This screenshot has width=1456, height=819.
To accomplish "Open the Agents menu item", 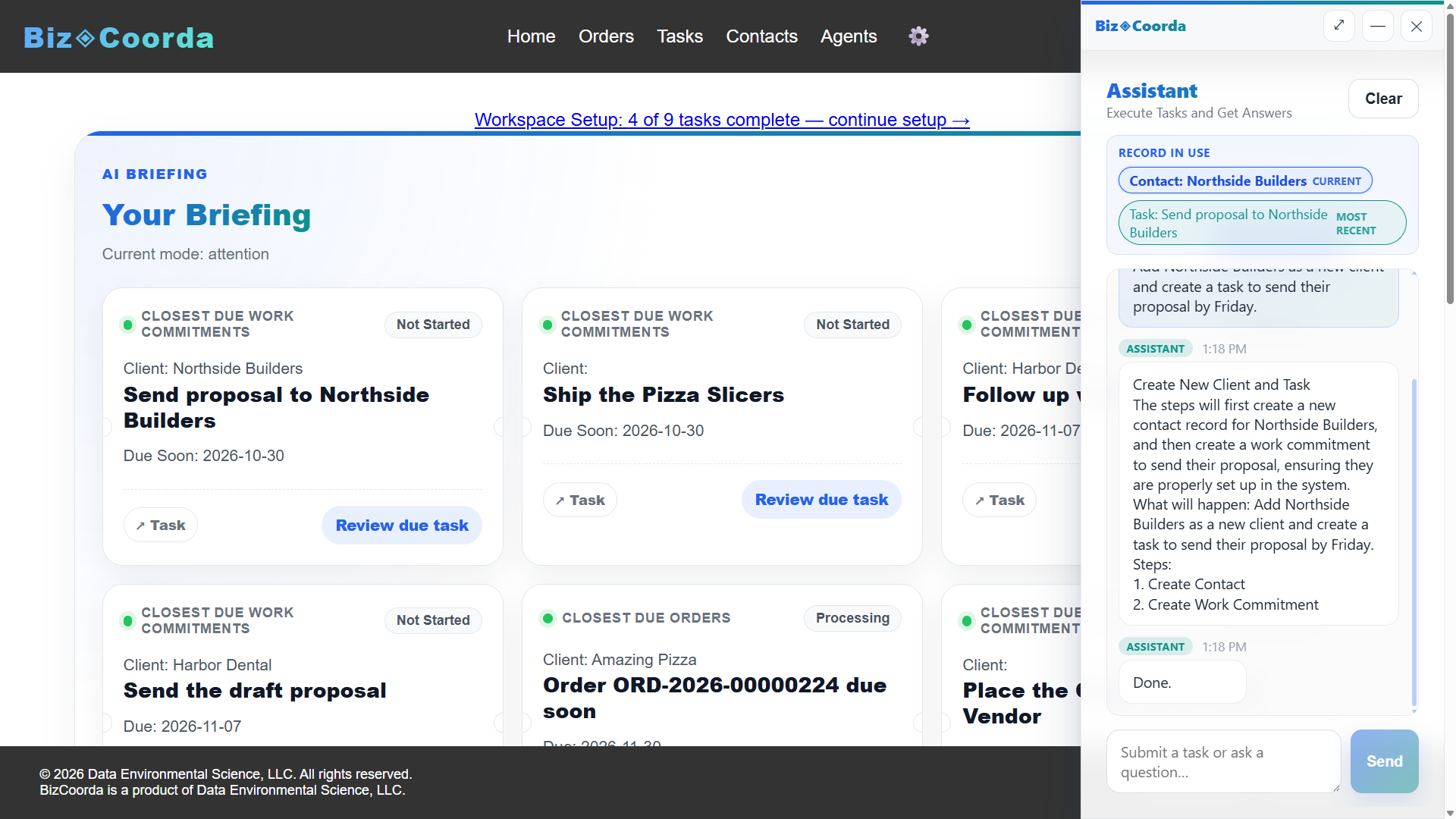I will click(849, 36).
